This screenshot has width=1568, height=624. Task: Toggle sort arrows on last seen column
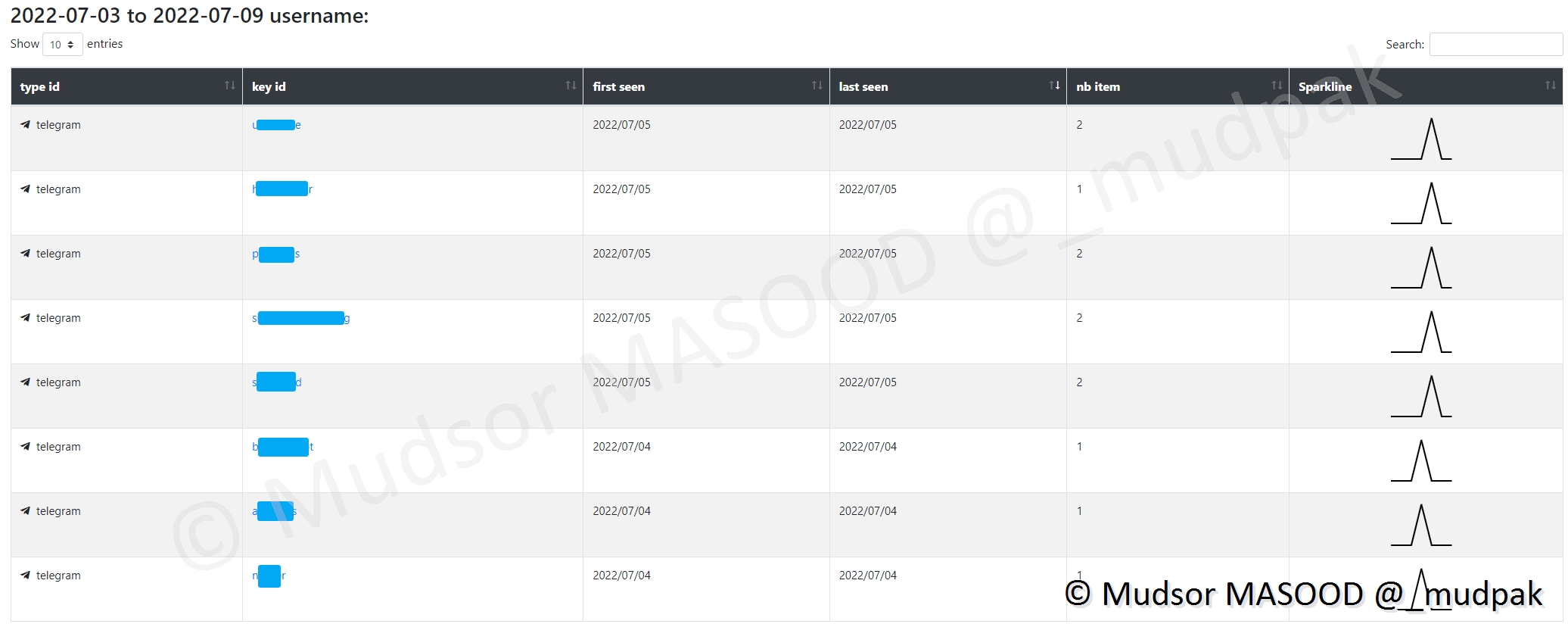coord(1054,86)
